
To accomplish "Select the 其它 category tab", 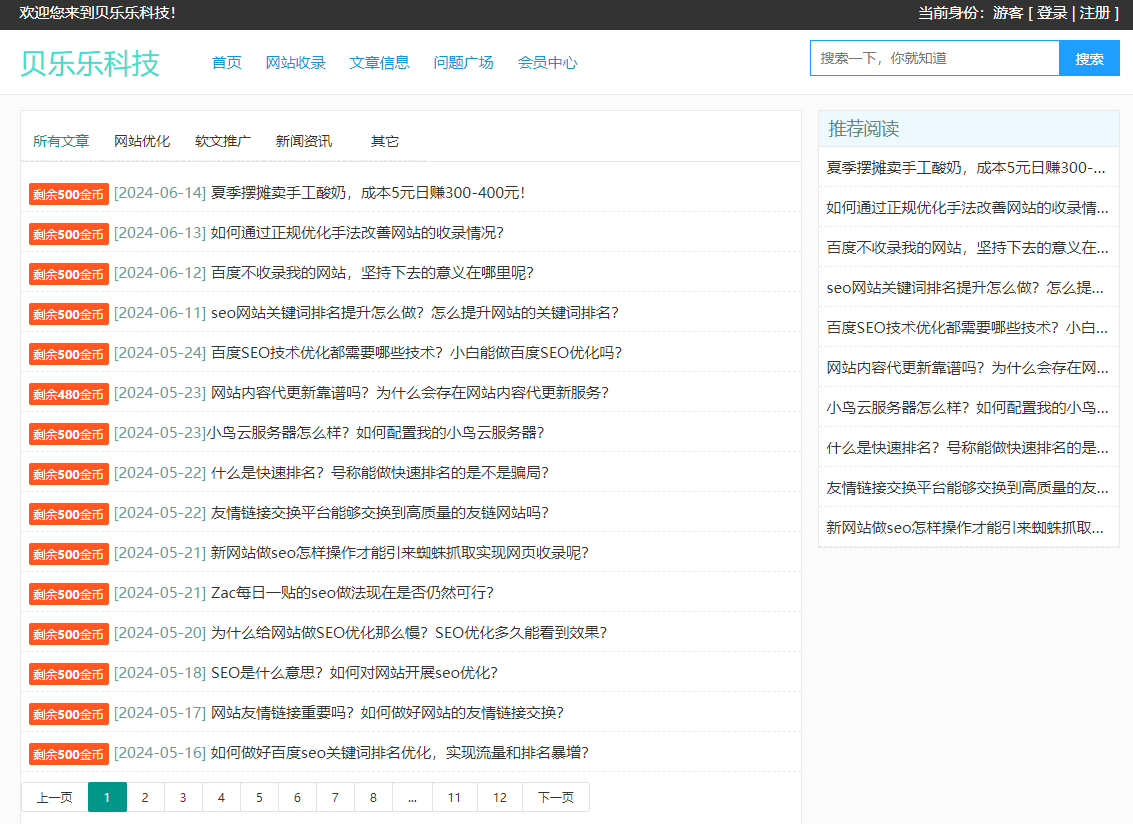I will coord(385,141).
